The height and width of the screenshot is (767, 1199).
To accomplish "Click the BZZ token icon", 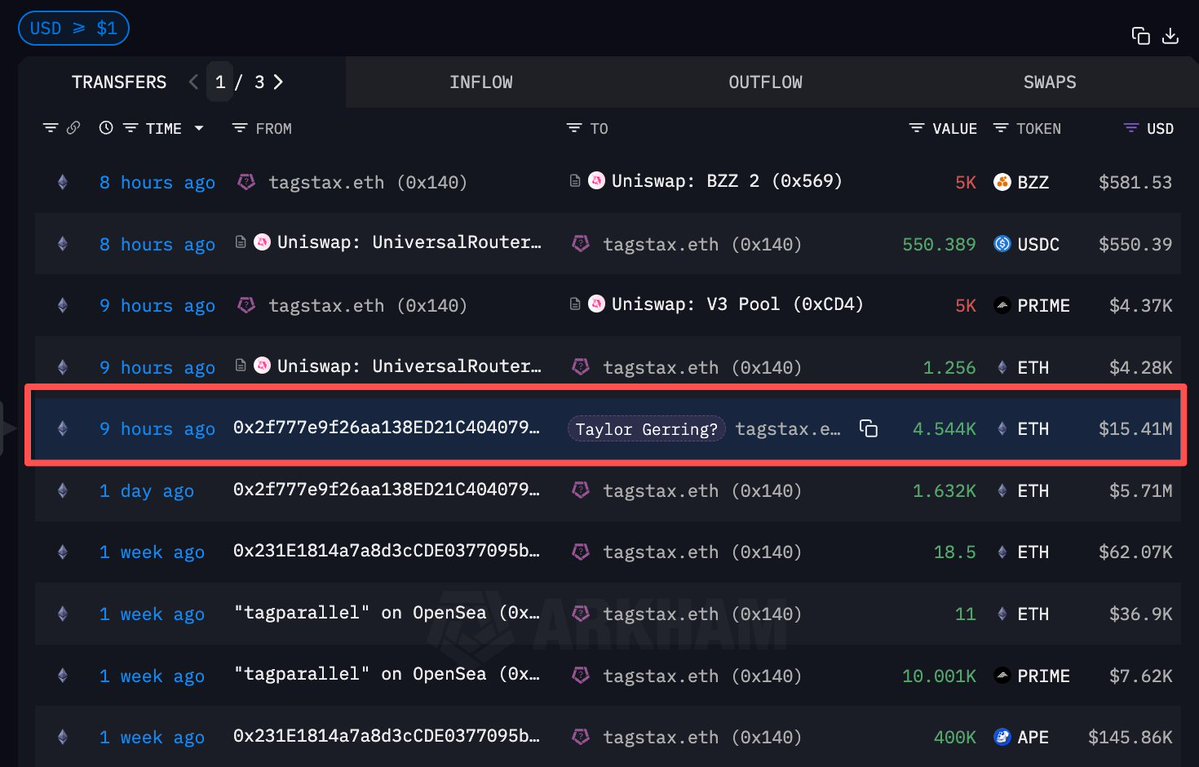I will coord(1002,182).
